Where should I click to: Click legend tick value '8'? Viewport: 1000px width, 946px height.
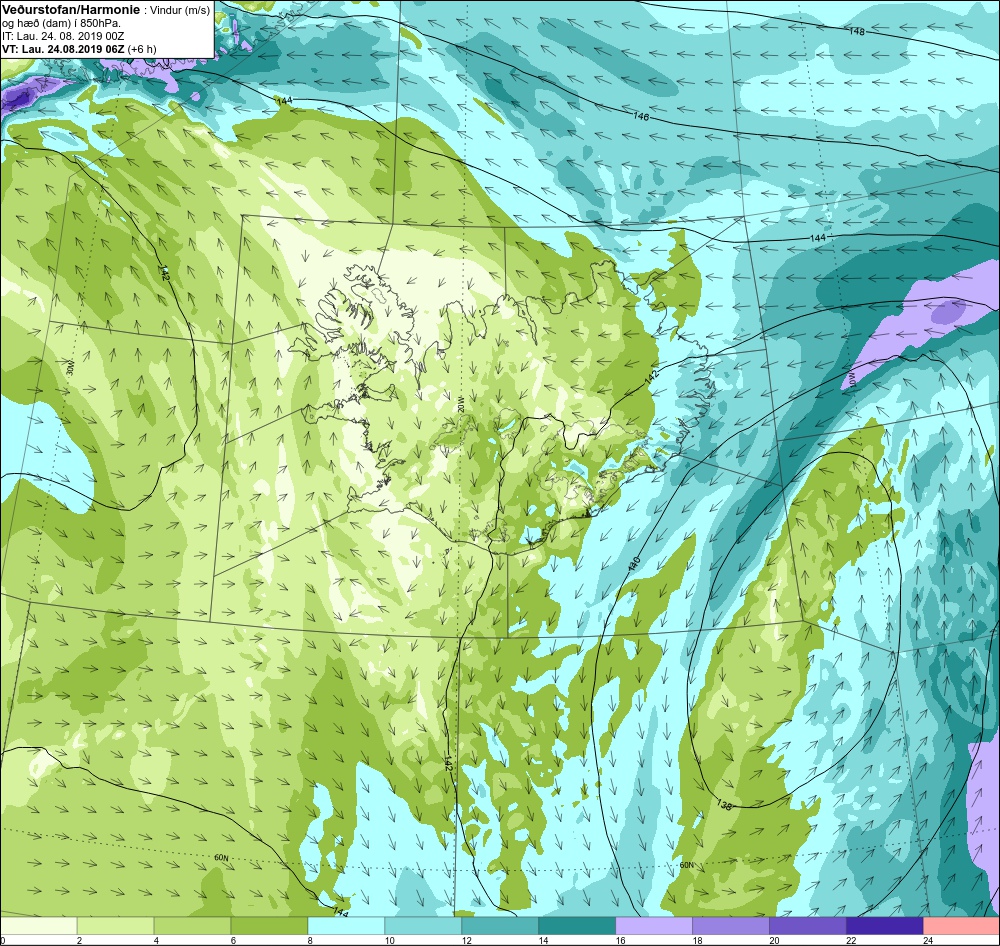point(310,940)
